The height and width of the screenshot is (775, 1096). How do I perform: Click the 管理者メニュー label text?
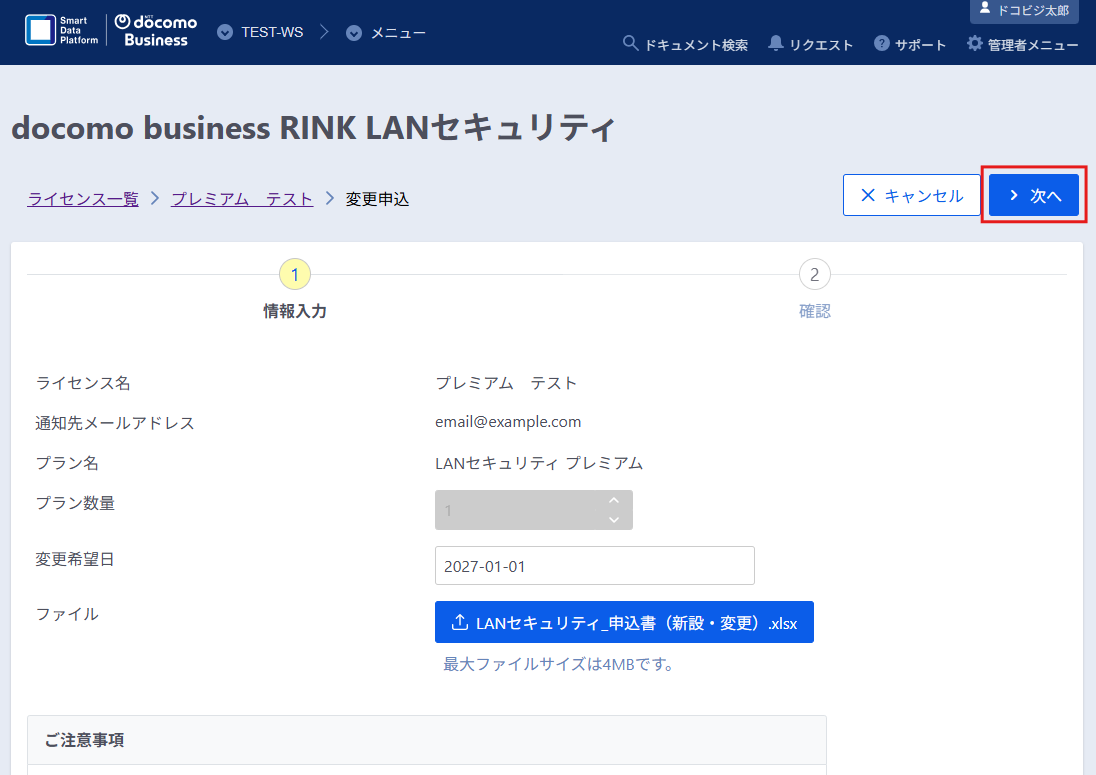coord(1033,45)
